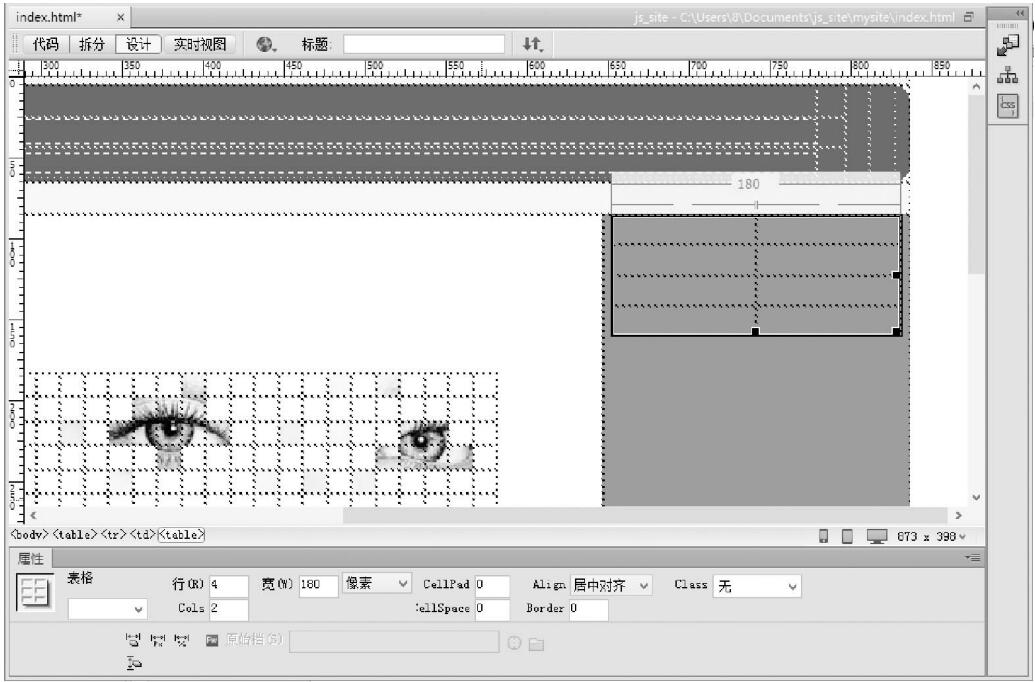The width and height of the screenshot is (1035, 682).
Task: Open the 像素 width unit dropdown
Action: (x=377, y=584)
